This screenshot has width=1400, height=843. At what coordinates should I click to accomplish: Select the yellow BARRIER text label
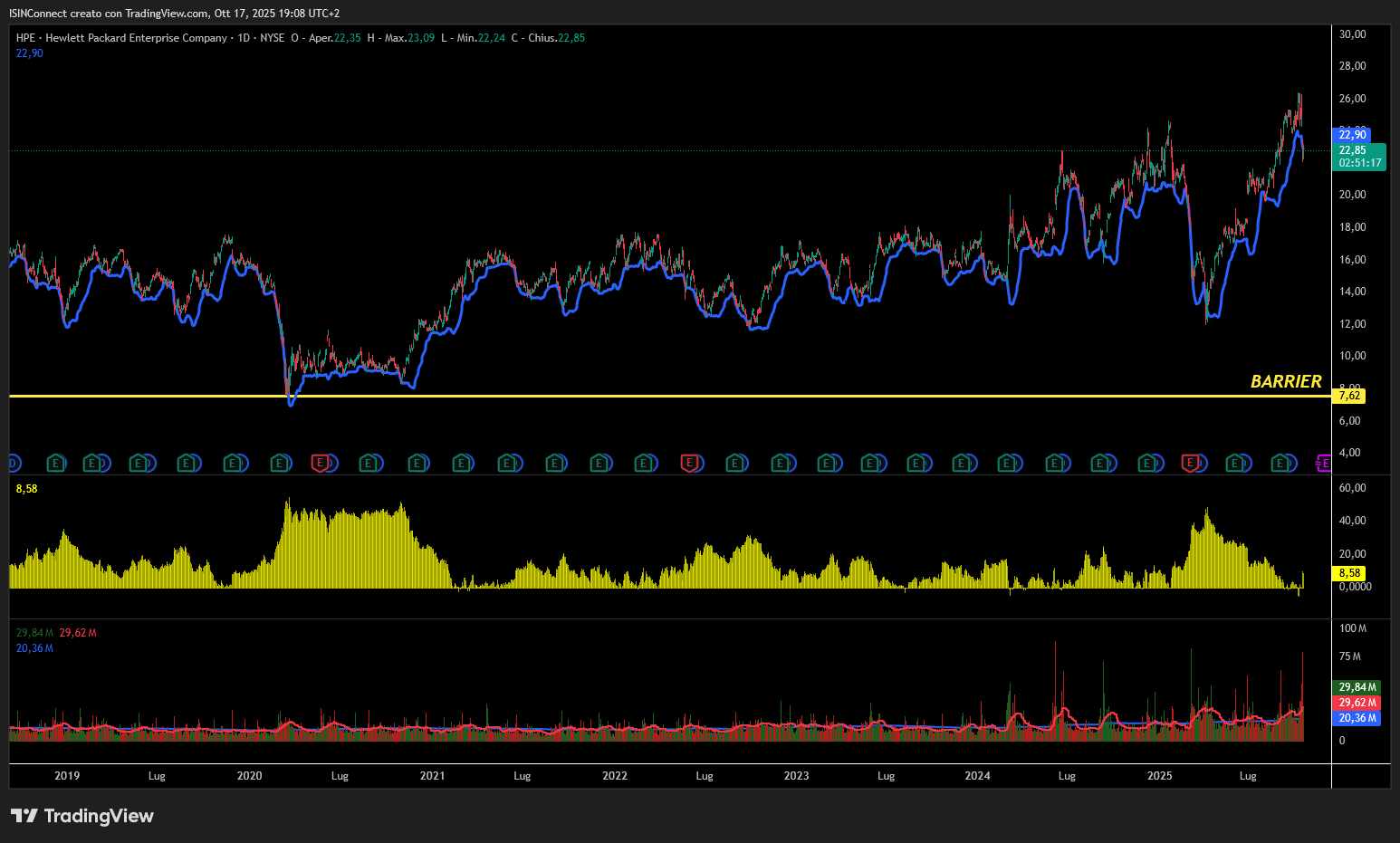1285,381
